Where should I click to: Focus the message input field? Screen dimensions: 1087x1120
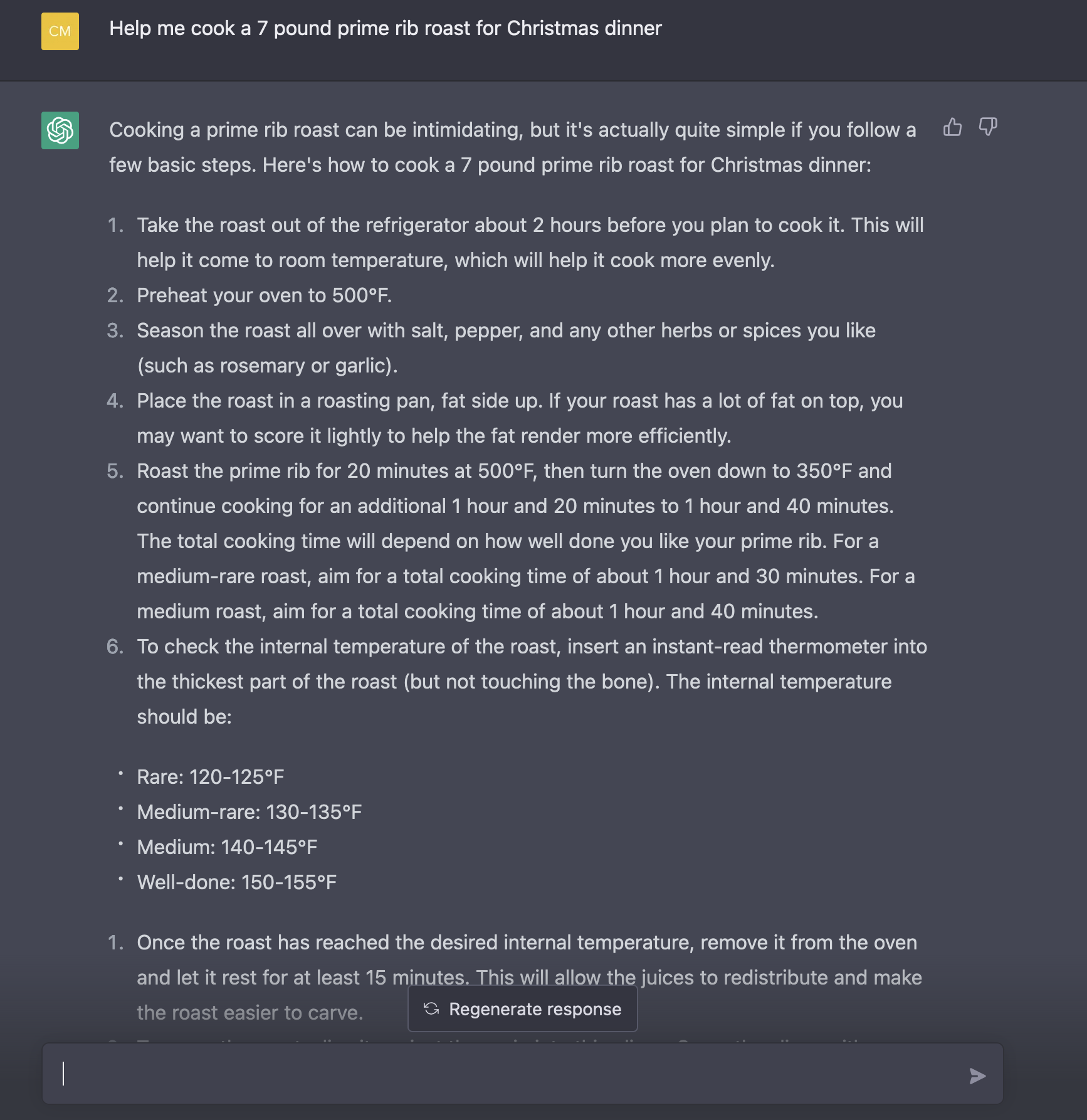pyautogui.click(x=501, y=1075)
